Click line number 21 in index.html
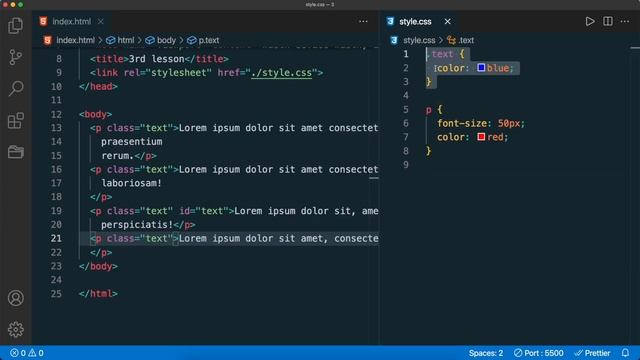The width and height of the screenshot is (640, 360). pos(56,238)
